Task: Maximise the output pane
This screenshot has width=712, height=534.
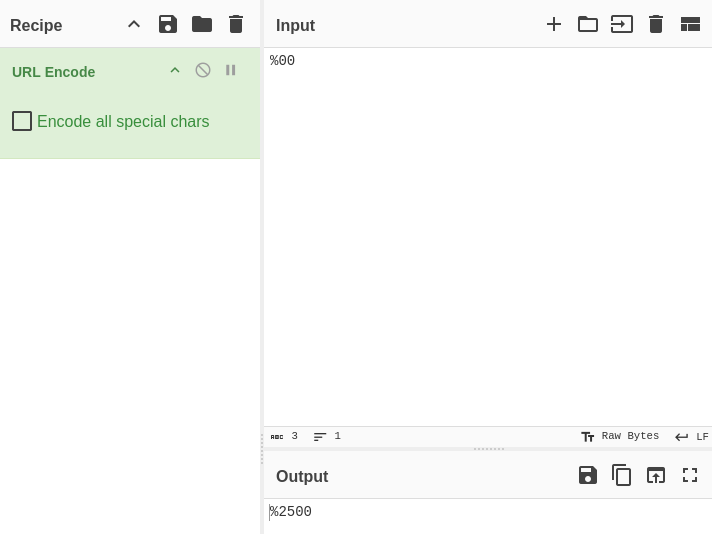Action: [x=690, y=475]
